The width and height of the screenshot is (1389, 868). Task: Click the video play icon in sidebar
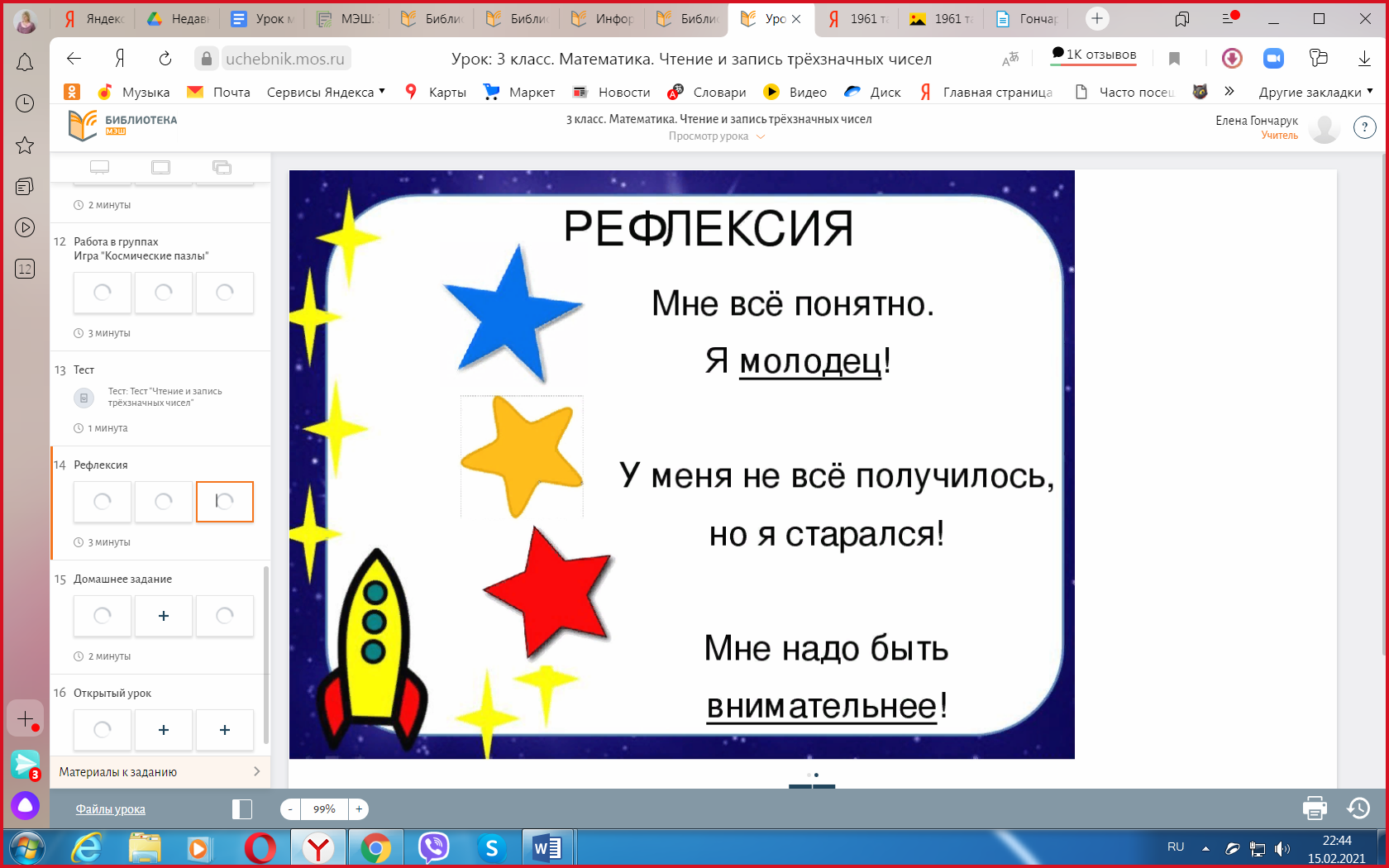click(25, 227)
